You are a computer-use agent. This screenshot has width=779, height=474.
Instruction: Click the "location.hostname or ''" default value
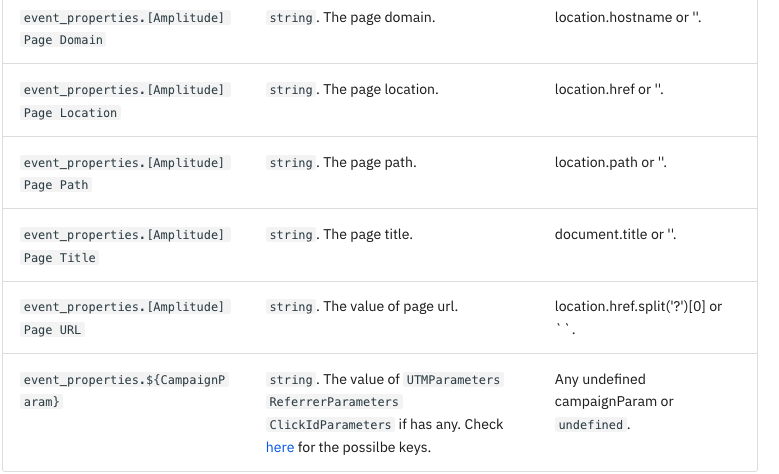click(x=628, y=17)
